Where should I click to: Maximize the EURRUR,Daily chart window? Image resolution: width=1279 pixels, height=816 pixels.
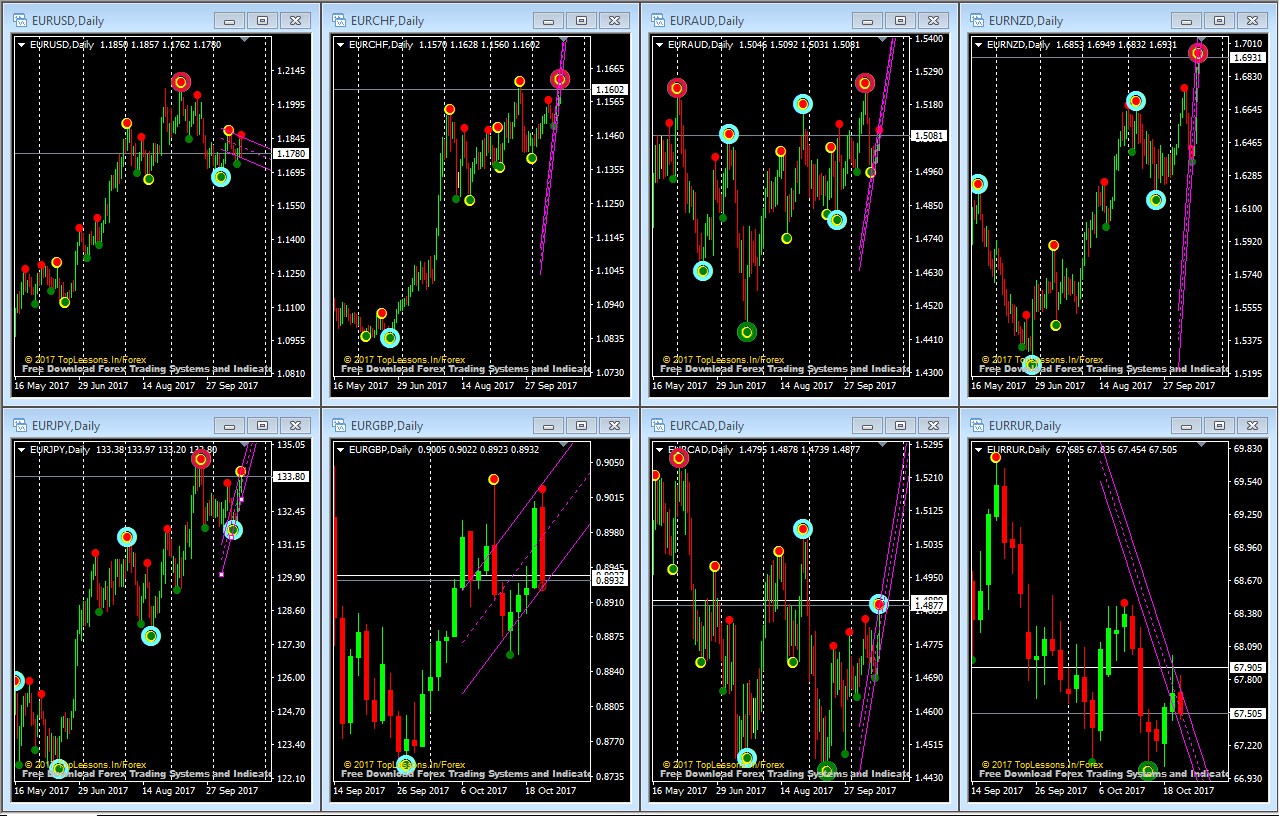coord(1220,425)
